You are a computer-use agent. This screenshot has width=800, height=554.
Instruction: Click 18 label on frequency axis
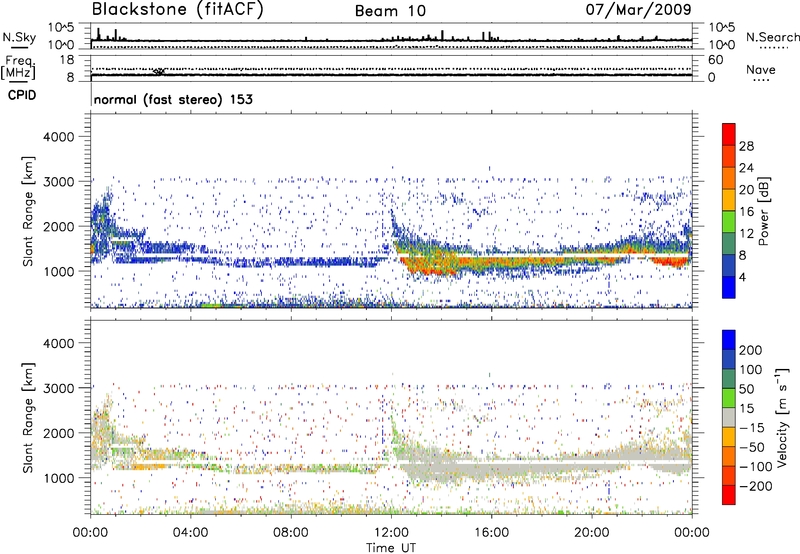(66, 60)
